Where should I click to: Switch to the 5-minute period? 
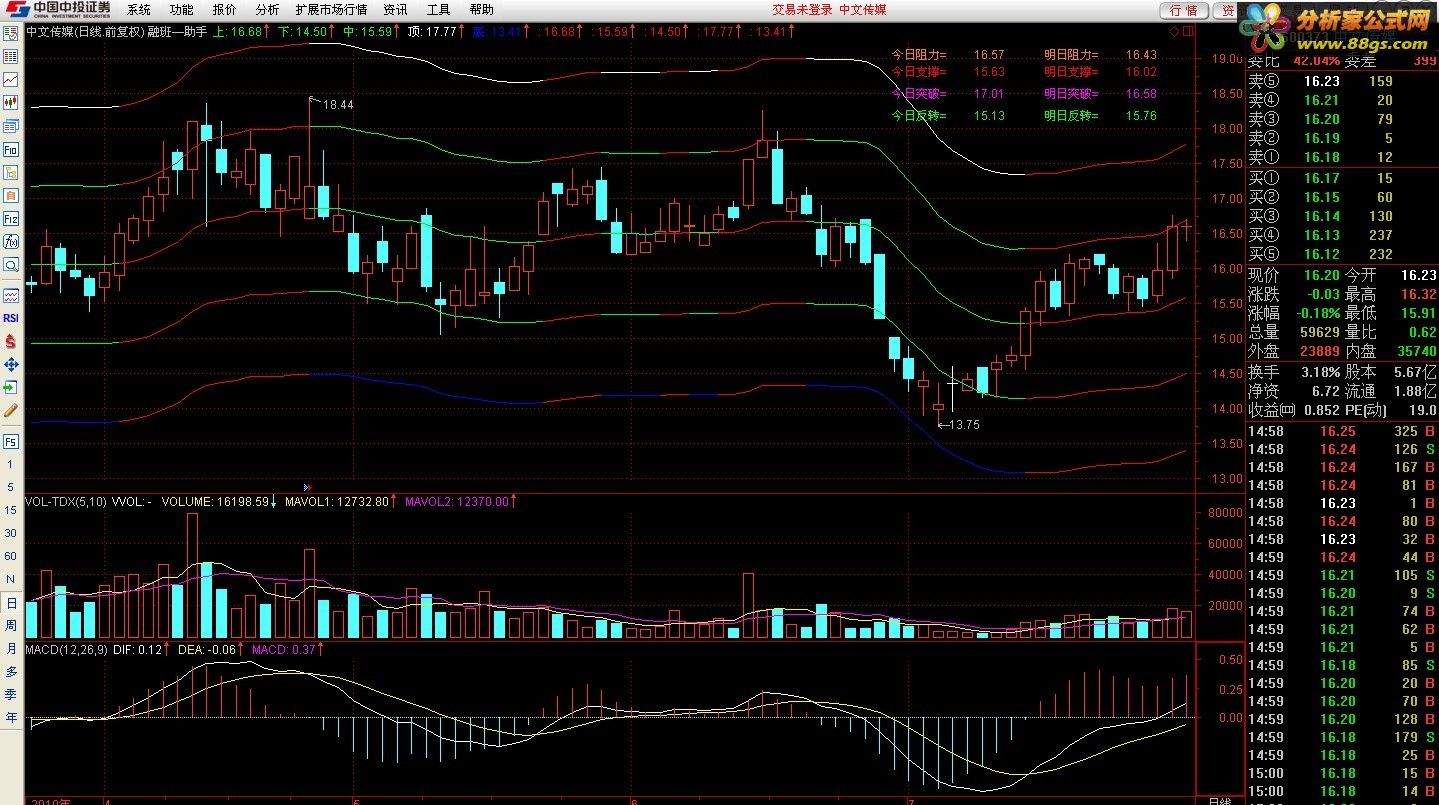point(11,487)
